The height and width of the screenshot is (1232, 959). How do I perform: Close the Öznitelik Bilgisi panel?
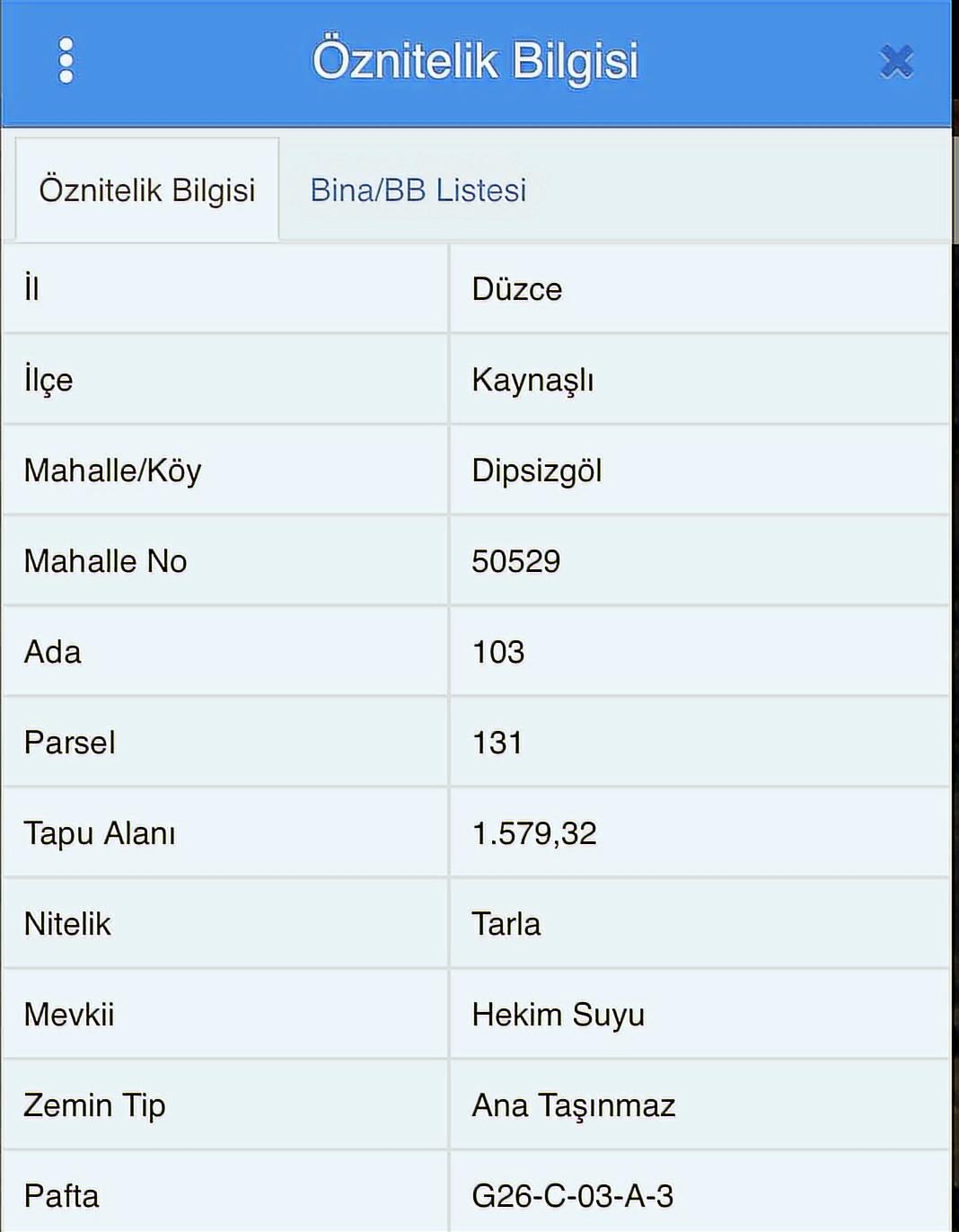[x=896, y=62]
